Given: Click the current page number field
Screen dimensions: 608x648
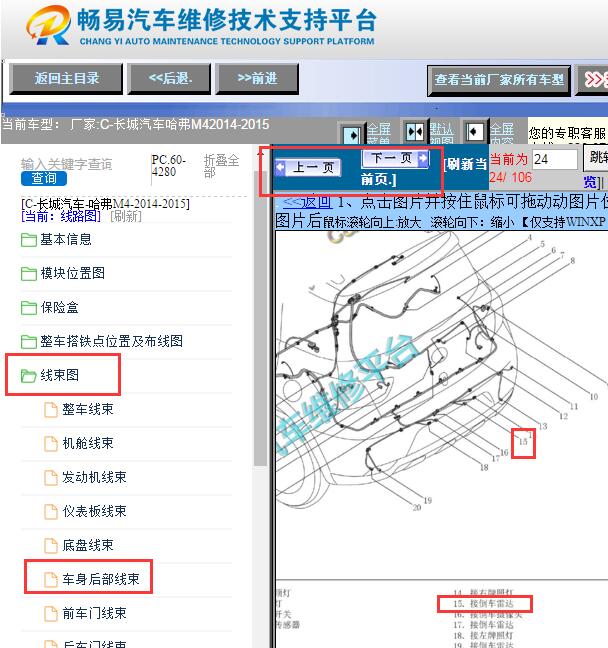Looking at the screenshot, I should pyautogui.click(x=554, y=159).
